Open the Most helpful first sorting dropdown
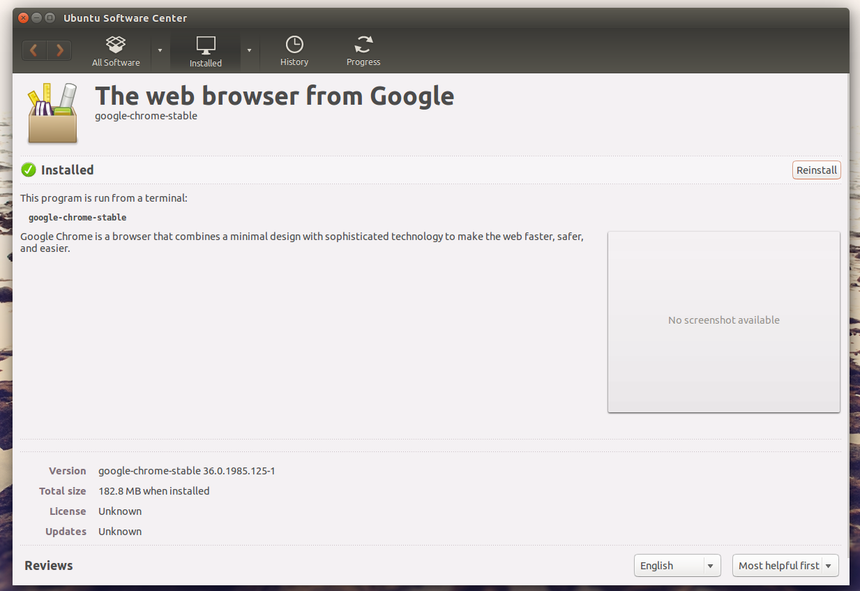860x591 pixels. 786,566
